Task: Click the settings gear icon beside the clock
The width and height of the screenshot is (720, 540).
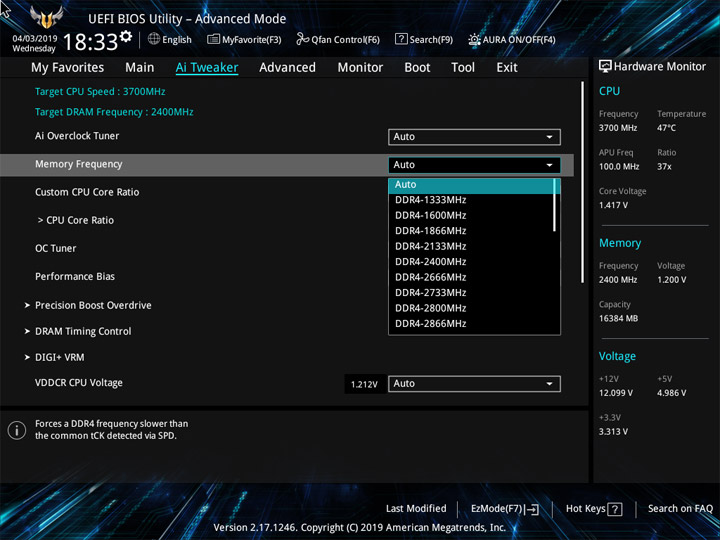Action: coord(126,37)
